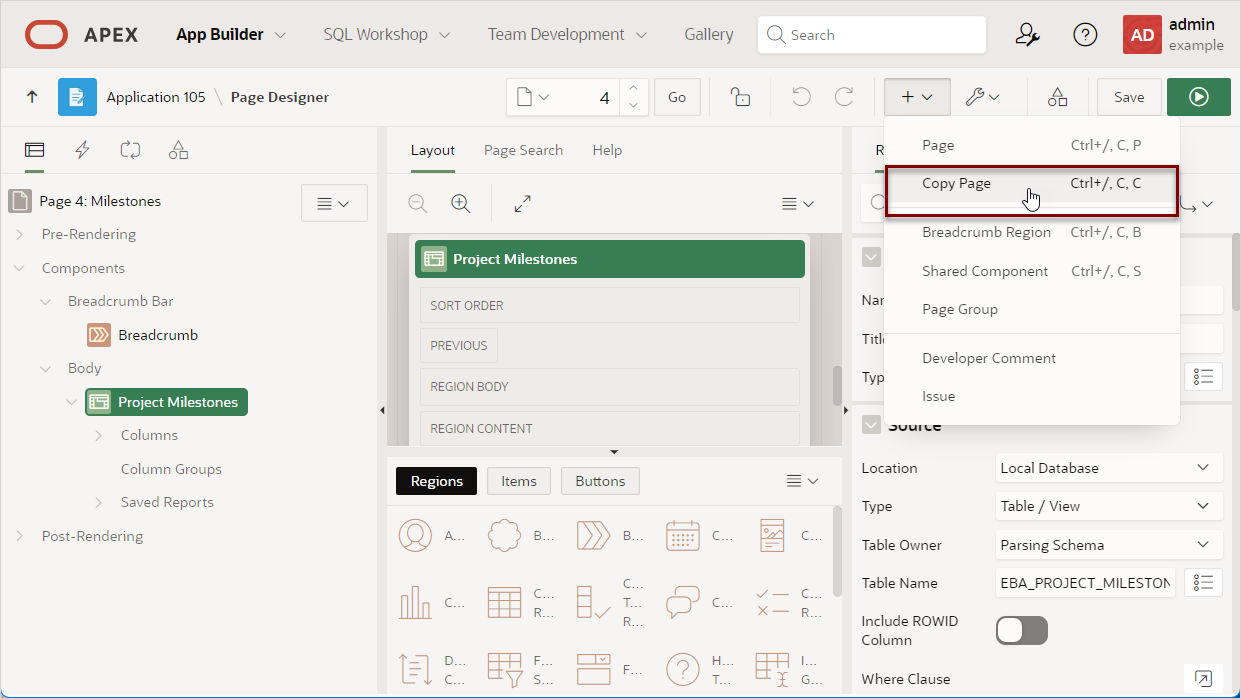The image size is (1241, 699).
Task: Switch to the Page Search tab
Action: tap(523, 150)
